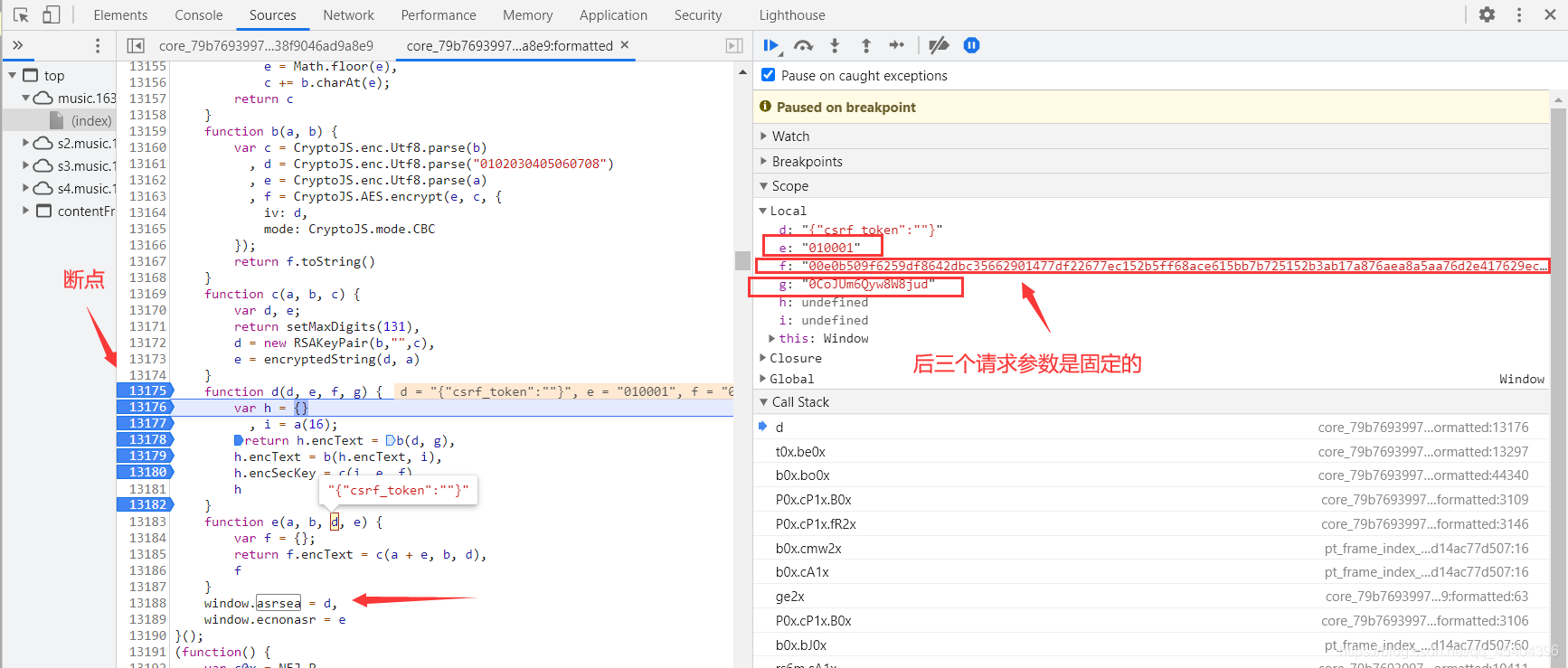Step into next function call

[835, 45]
